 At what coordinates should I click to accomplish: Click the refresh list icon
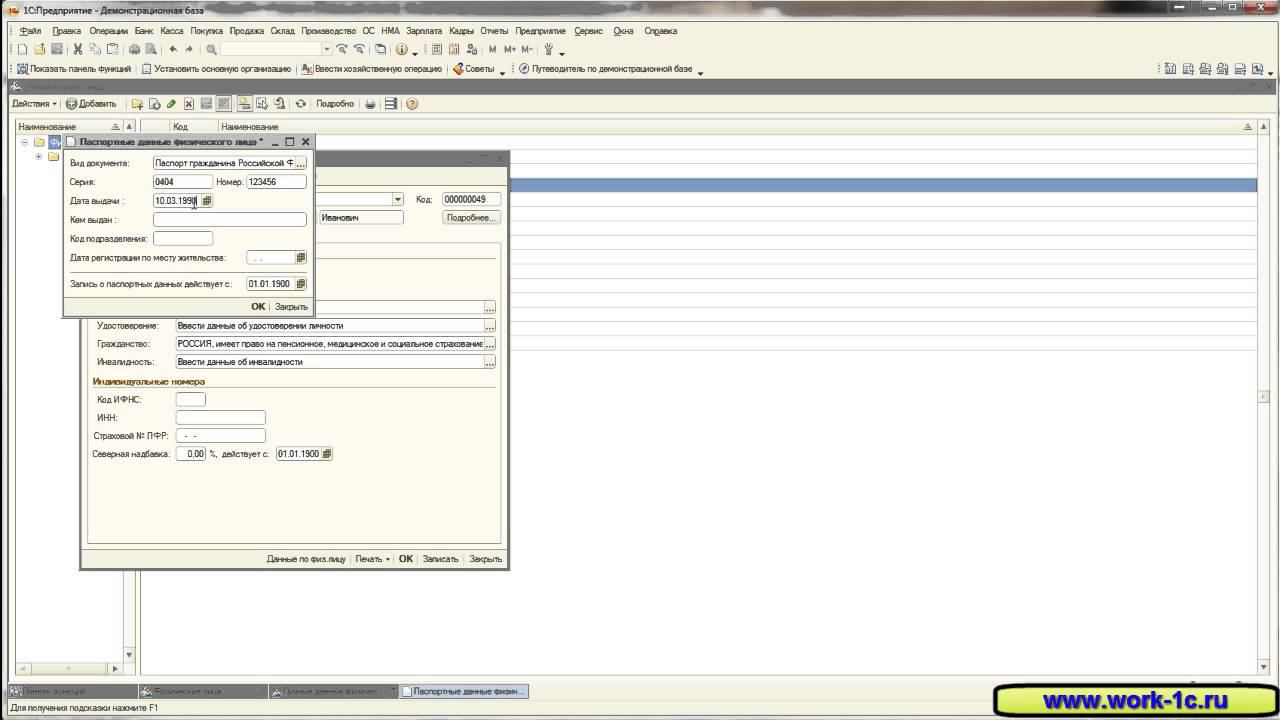(300, 104)
